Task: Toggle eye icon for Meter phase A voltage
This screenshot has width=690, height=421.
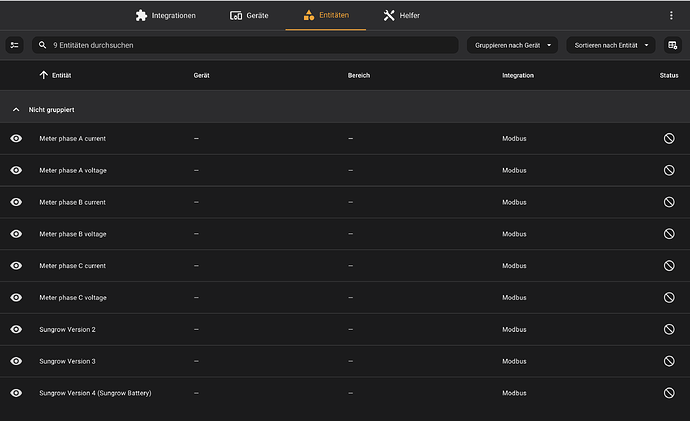Action: pos(16,170)
